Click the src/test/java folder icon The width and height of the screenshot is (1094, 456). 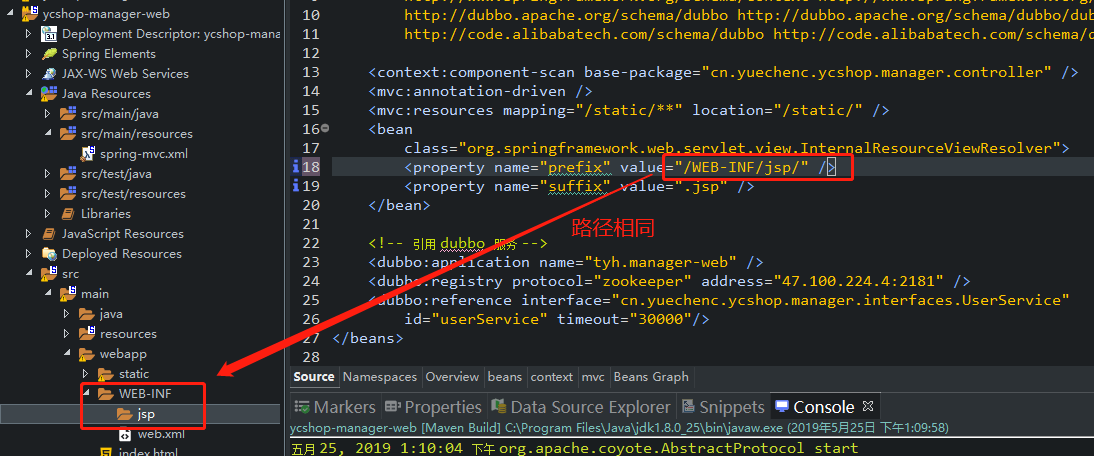[68, 174]
